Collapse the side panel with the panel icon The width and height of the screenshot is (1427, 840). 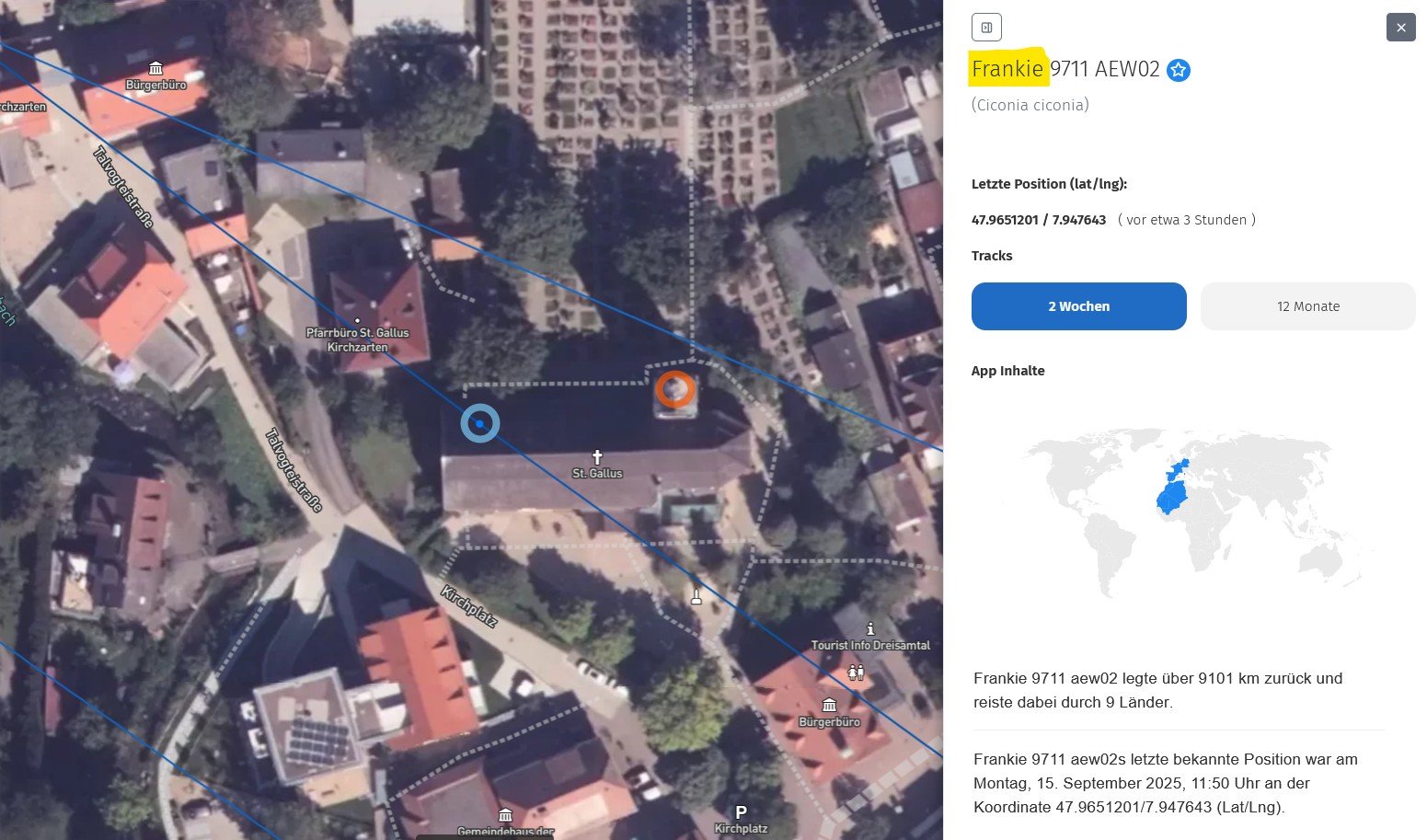tap(986, 28)
